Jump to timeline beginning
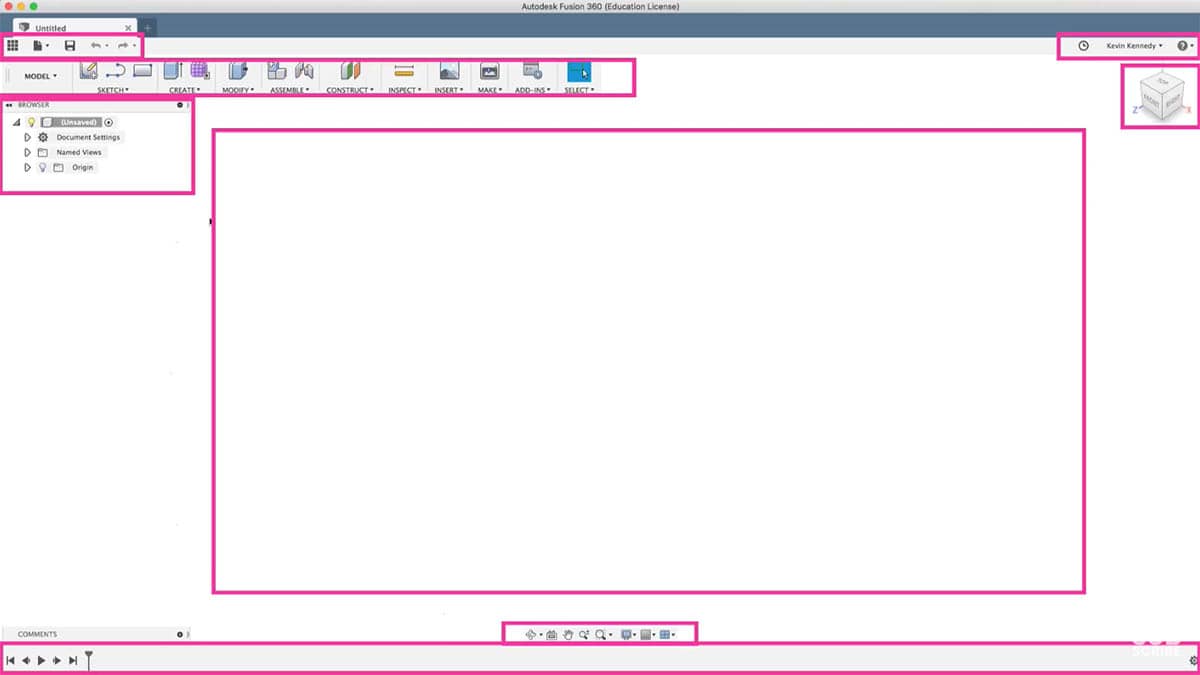Image resolution: width=1200 pixels, height=675 pixels. pyautogui.click(x=10, y=660)
